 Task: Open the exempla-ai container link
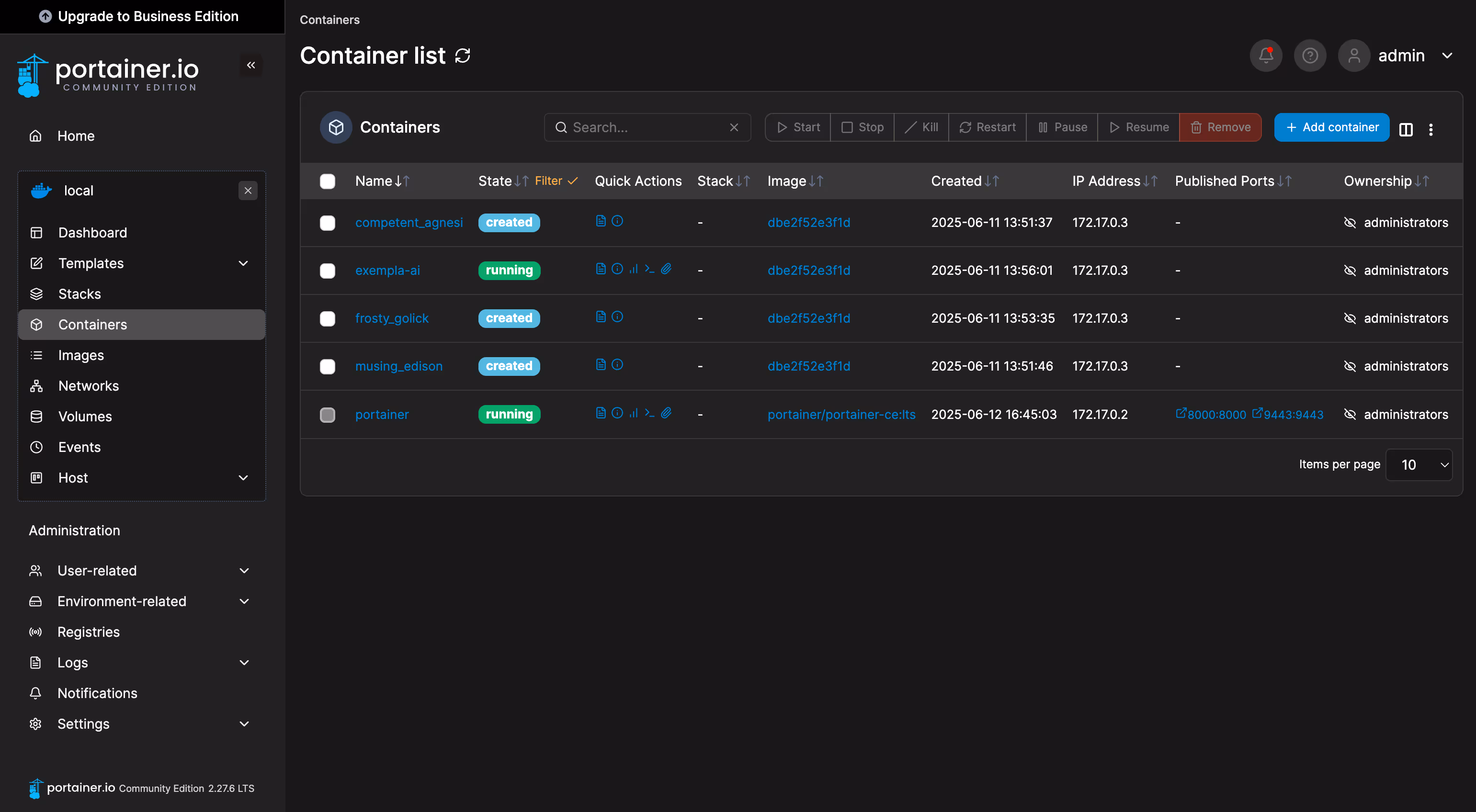(x=387, y=271)
